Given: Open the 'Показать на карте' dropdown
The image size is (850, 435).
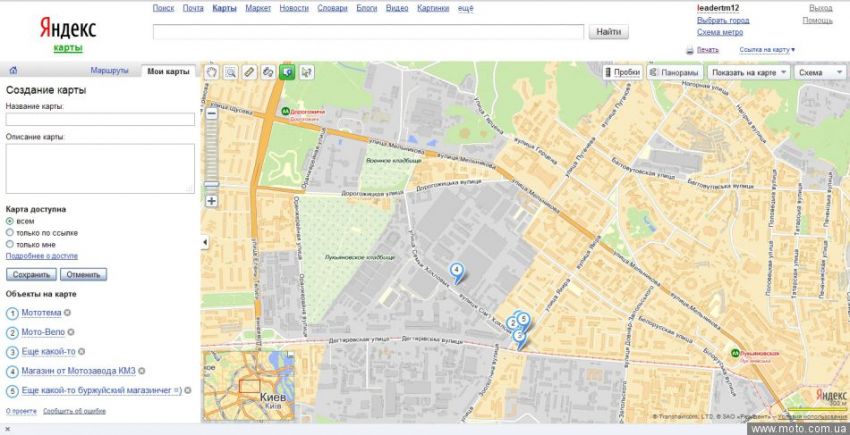Looking at the screenshot, I should coord(748,72).
